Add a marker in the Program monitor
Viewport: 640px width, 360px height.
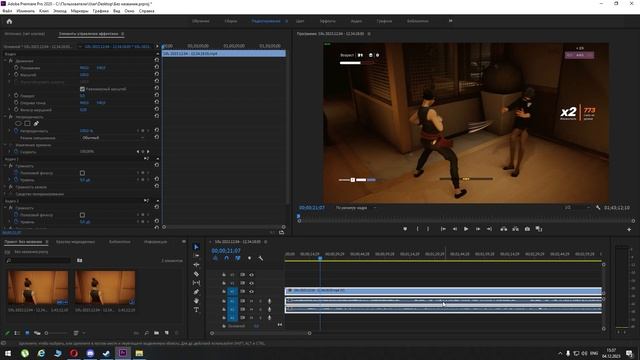[x=405, y=229]
